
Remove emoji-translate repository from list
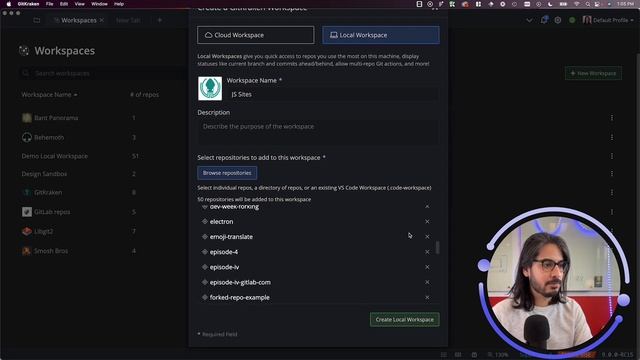(x=427, y=237)
